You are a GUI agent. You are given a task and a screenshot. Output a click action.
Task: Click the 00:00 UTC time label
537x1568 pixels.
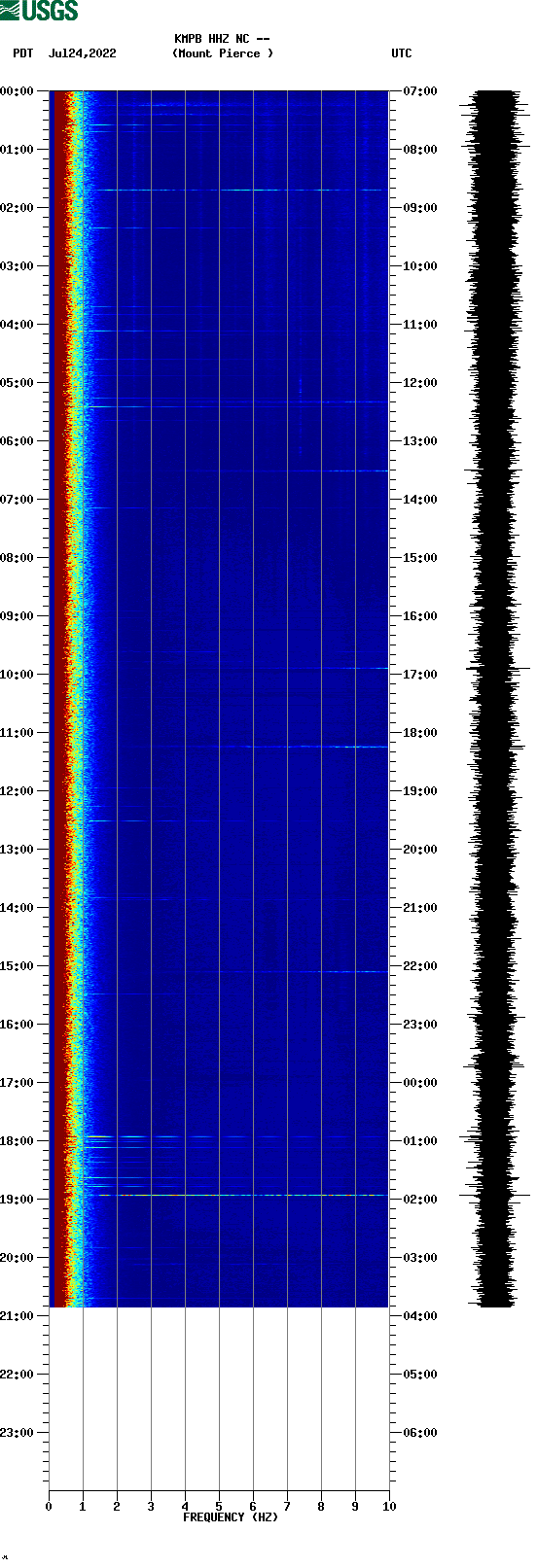click(x=420, y=1083)
